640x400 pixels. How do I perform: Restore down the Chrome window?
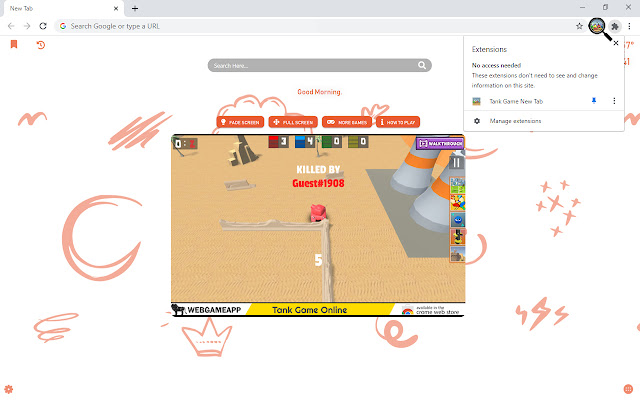pos(605,7)
